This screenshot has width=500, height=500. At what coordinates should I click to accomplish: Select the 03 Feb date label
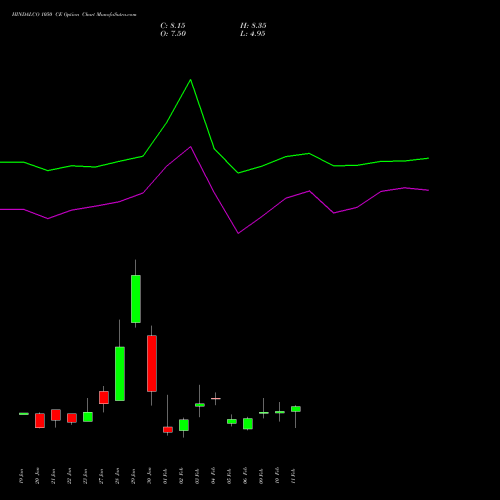click(197, 476)
